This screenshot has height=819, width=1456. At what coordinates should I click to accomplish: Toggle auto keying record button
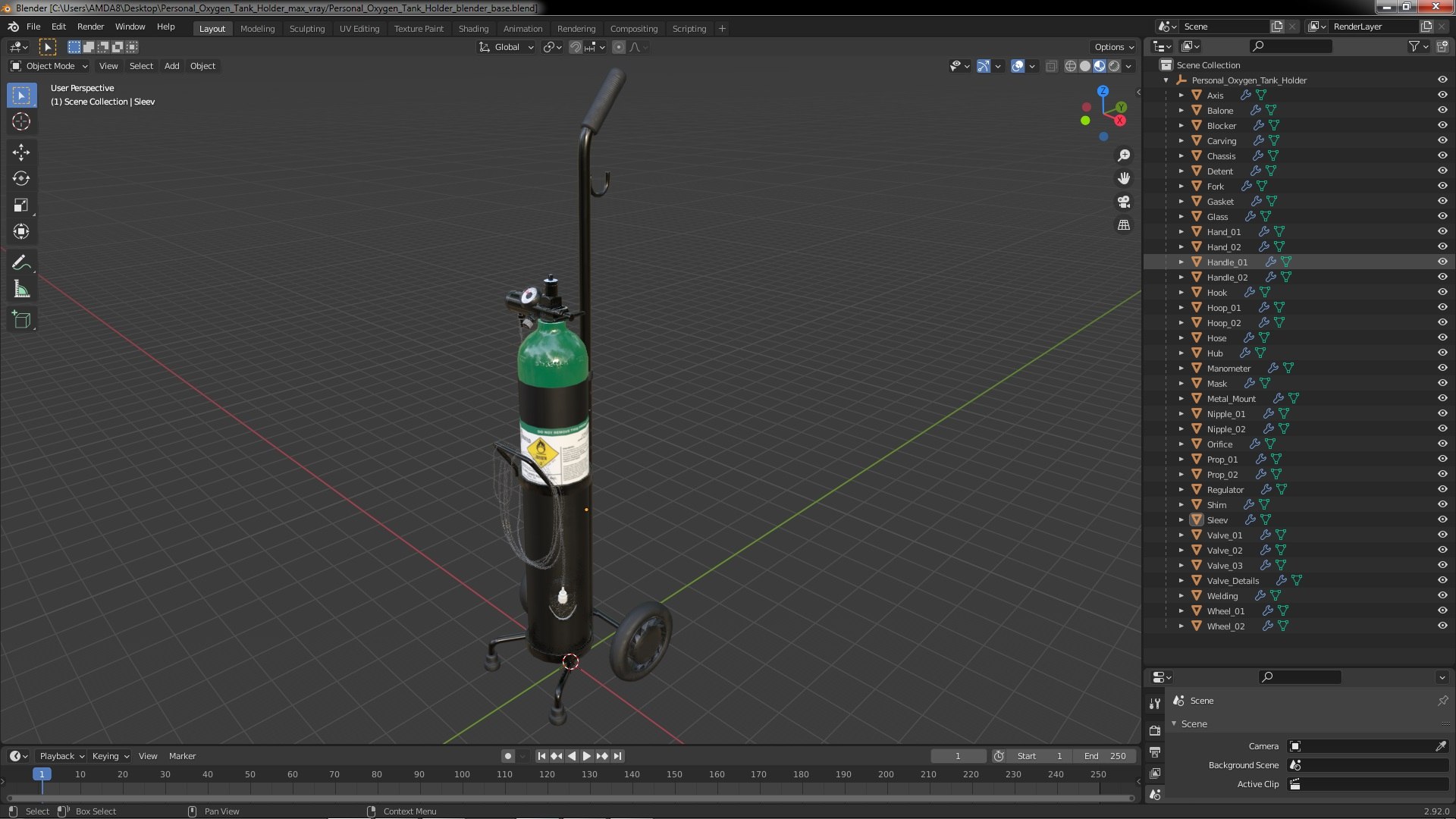pos(508,756)
